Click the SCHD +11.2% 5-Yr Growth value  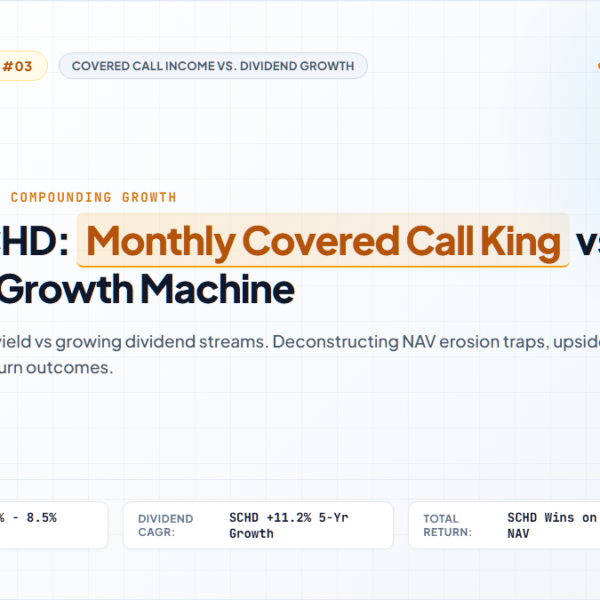click(x=289, y=525)
